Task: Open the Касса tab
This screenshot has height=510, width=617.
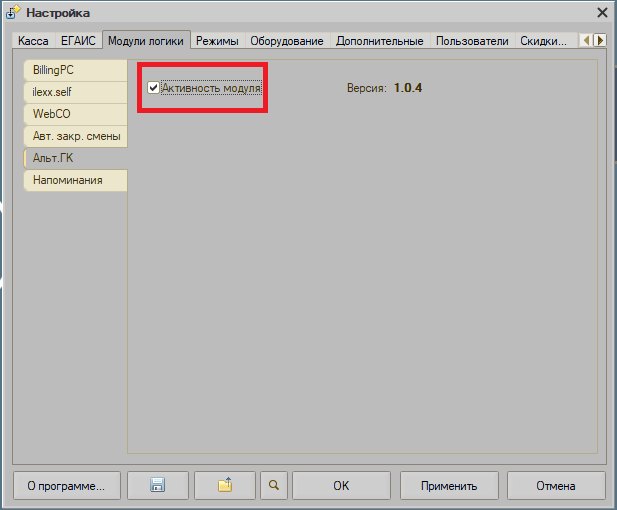Action: click(33, 41)
